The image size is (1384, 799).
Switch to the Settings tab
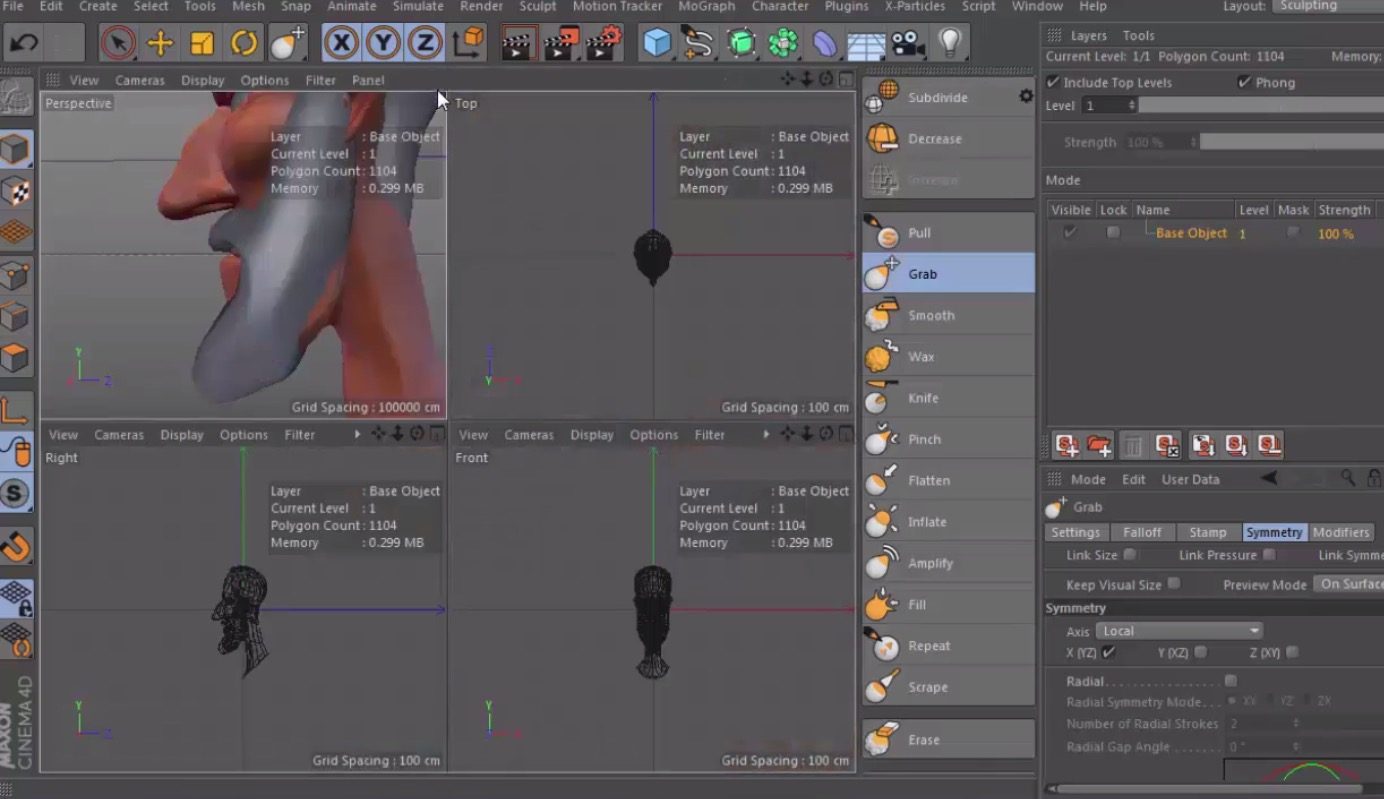pyautogui.click(x=1076, y=532)
